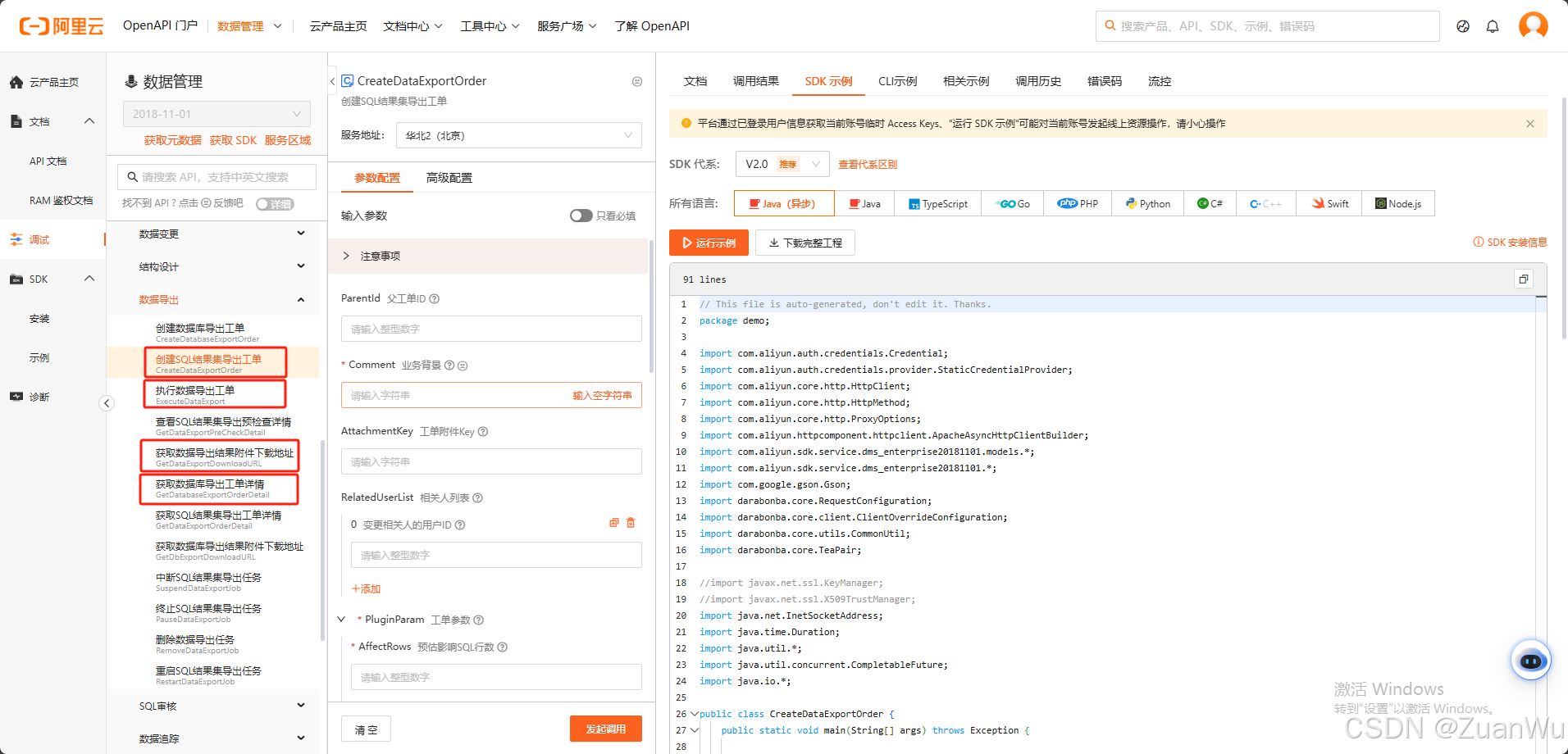Image resolution: width=1568 pixels, height=754 pixels.
Task: Open the user avatar menu
Action: tap(1533, 25)
